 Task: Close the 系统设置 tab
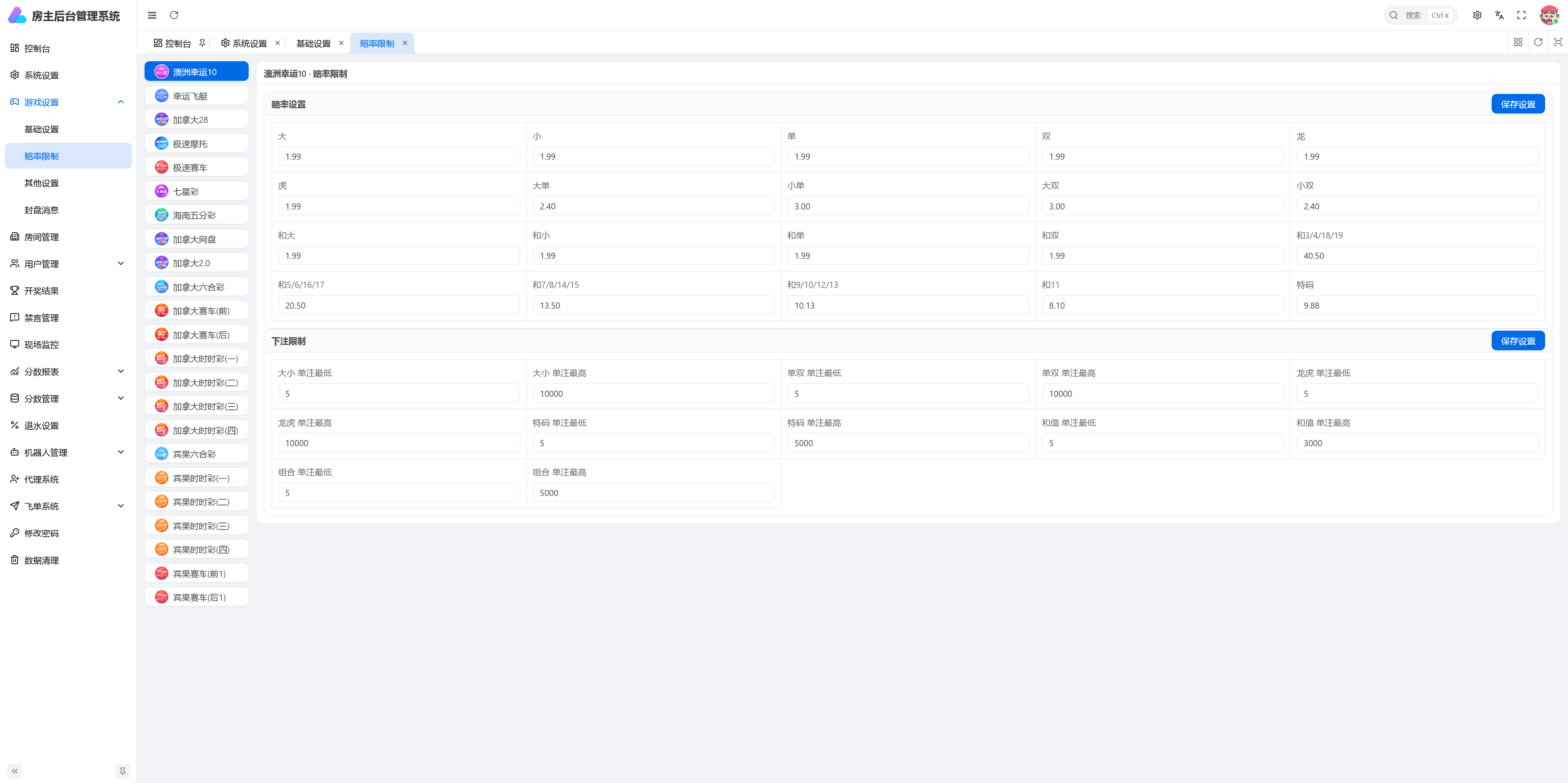click(x=278, y=43)
